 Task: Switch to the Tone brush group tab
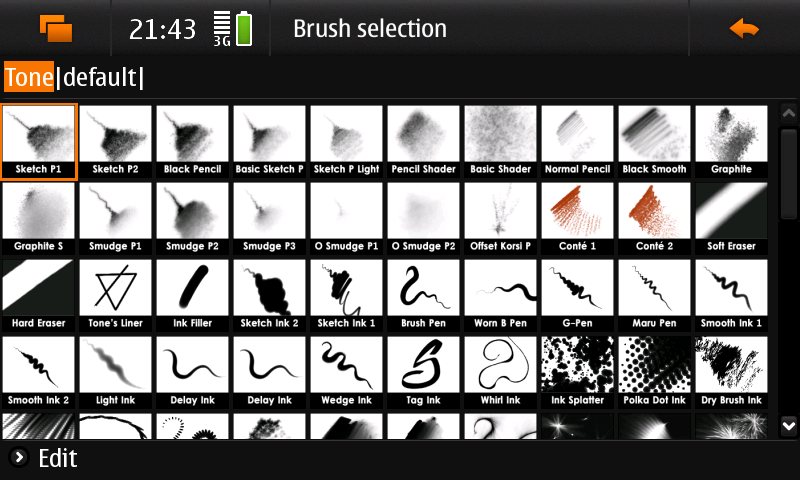(29, 77)
